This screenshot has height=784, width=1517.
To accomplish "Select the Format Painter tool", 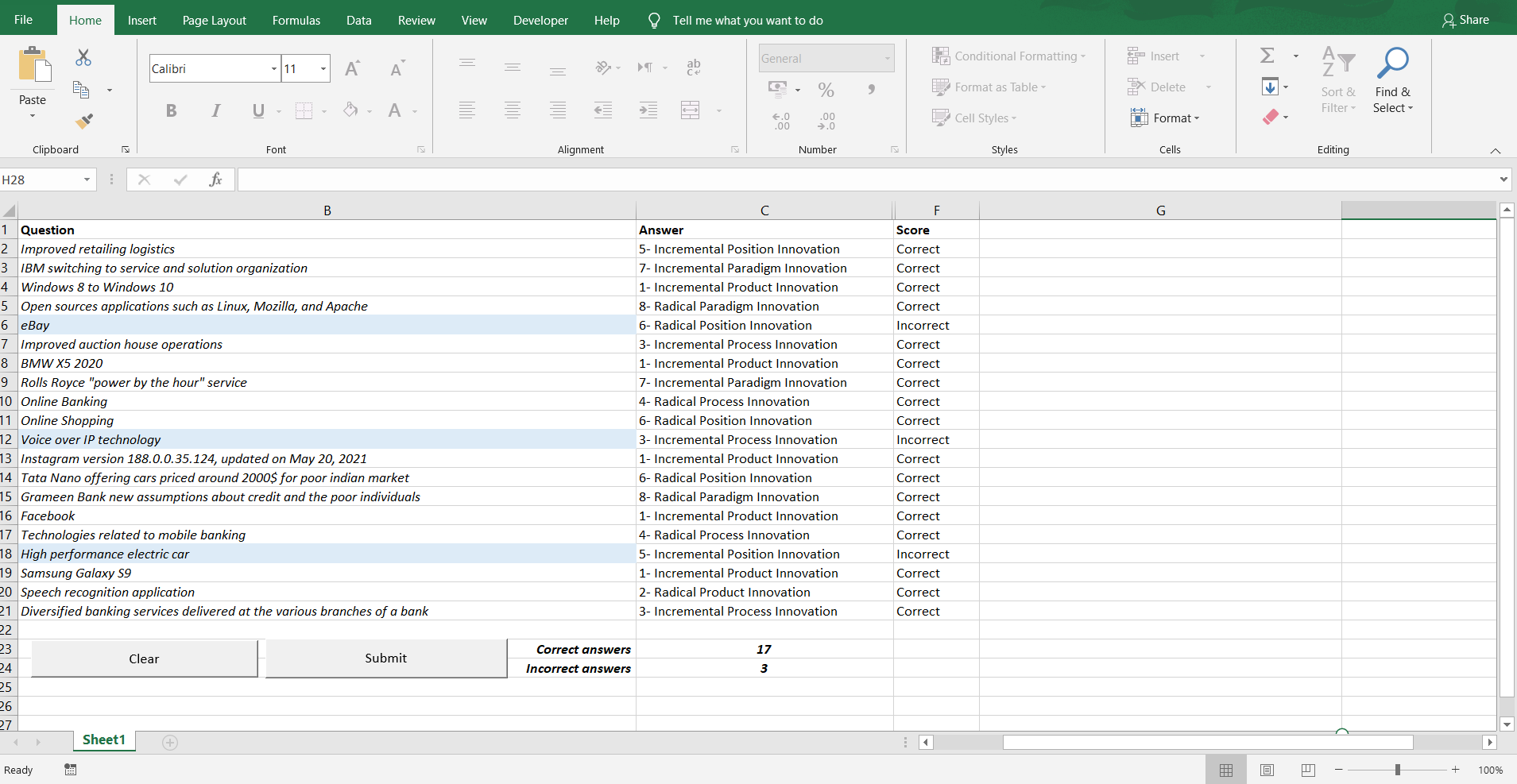I will 84,120.
